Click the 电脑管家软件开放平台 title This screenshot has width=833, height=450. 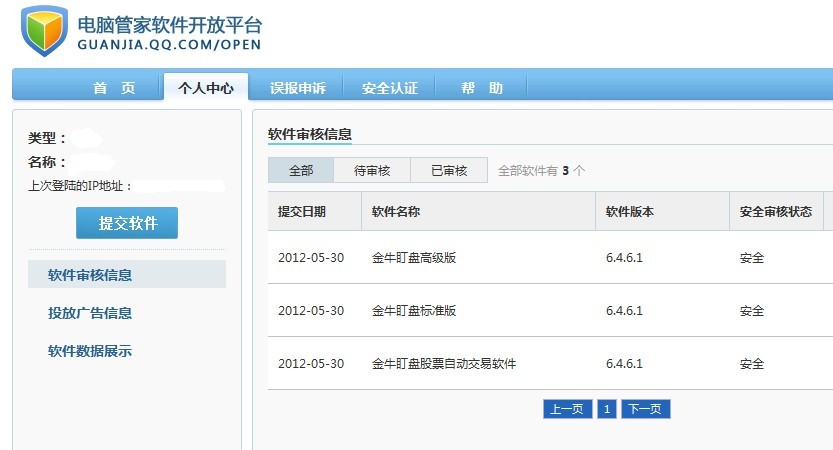169,25
